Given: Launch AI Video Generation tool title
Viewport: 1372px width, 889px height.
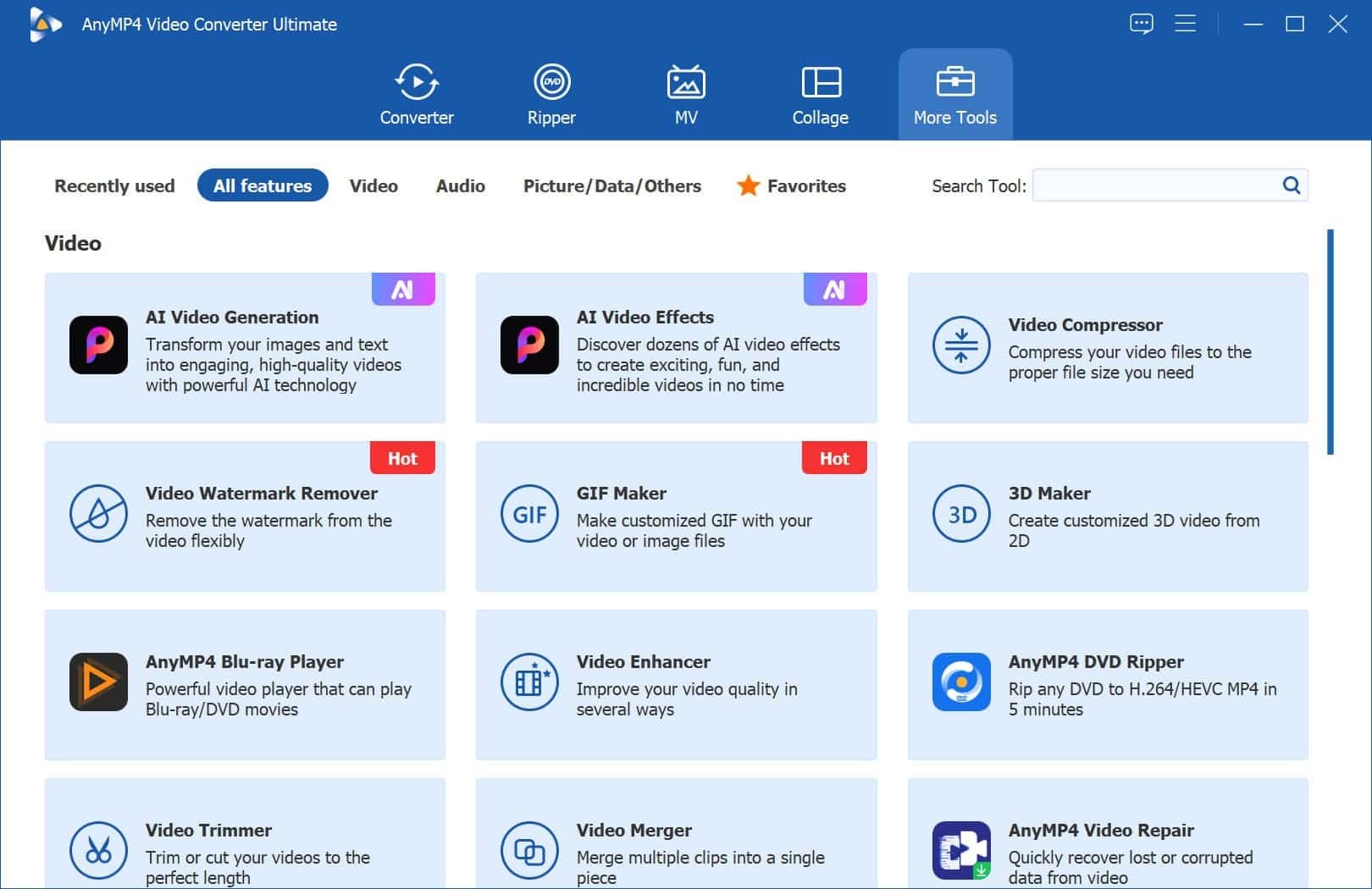Looking at the screenshot, I should coord(232,317).
